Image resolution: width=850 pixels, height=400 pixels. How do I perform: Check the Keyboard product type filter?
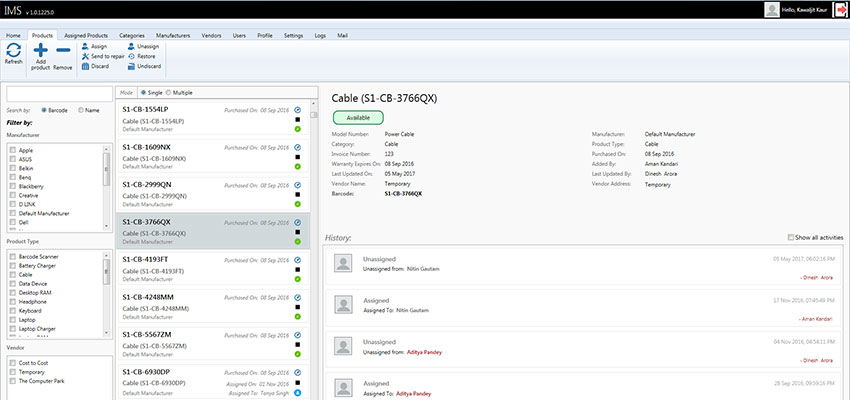pos(12,311)
